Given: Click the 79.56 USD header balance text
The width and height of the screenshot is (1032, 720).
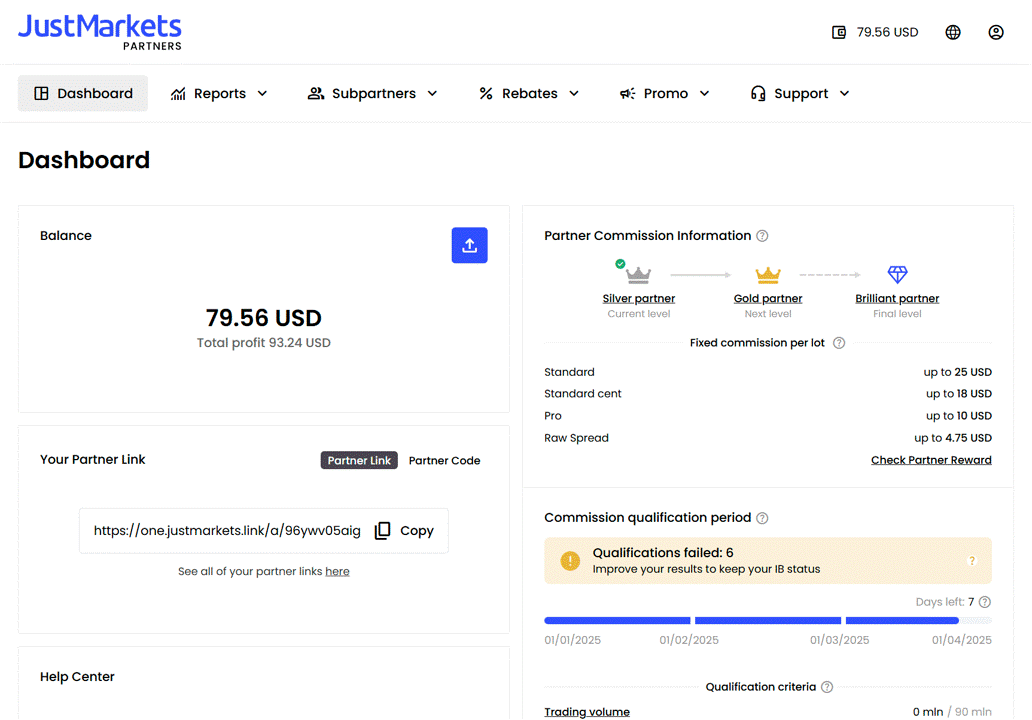Looking at the screenshot, I should point(887,32).
